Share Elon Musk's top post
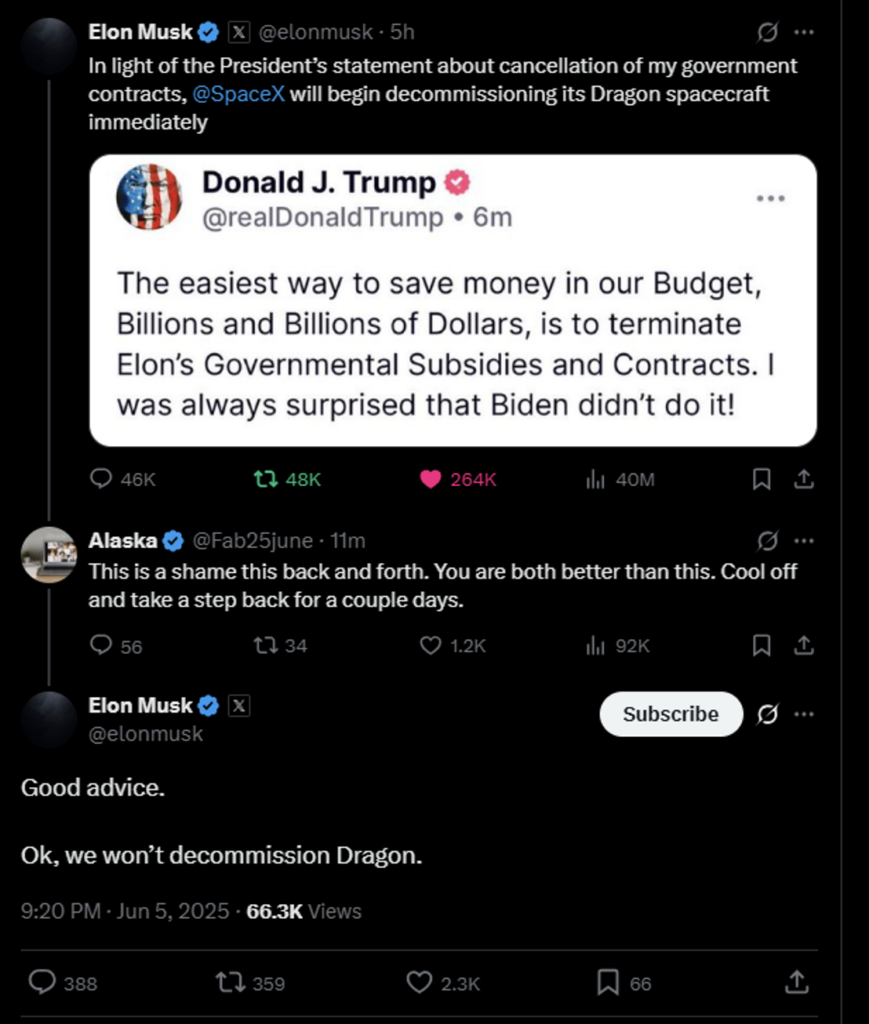Screen dimensions: 869x1024 tap(802, 479)
